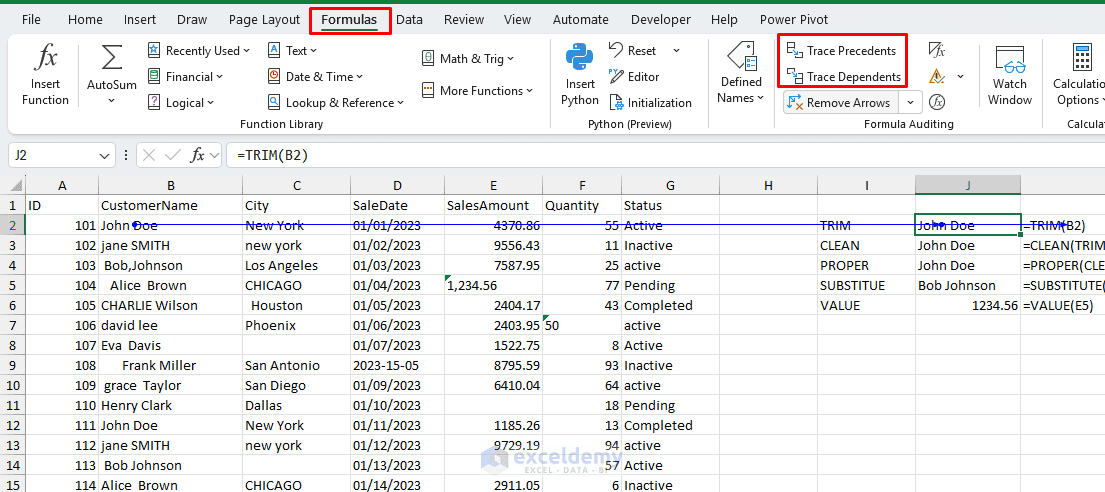Screen dimensions: 1105x492
Task: Click the formula bar Cancel icon
Action: pos(149,155)
